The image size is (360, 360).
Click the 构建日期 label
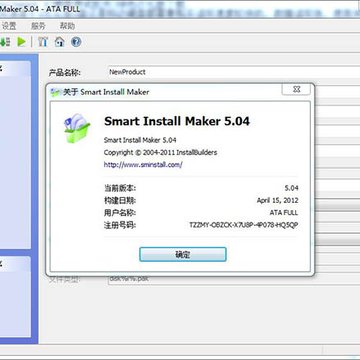pos(120,201)
